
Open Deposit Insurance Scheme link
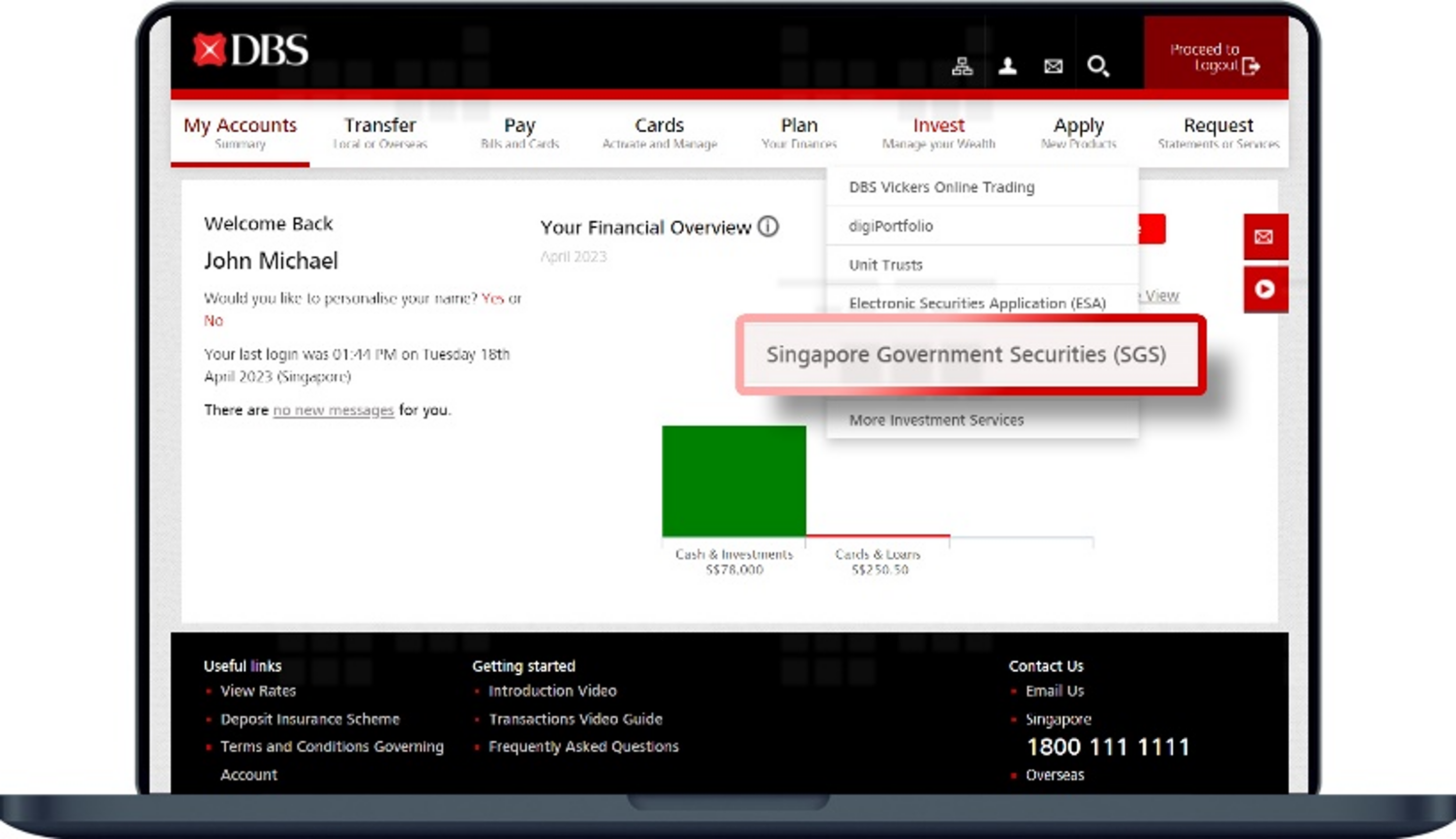point(310,719)
